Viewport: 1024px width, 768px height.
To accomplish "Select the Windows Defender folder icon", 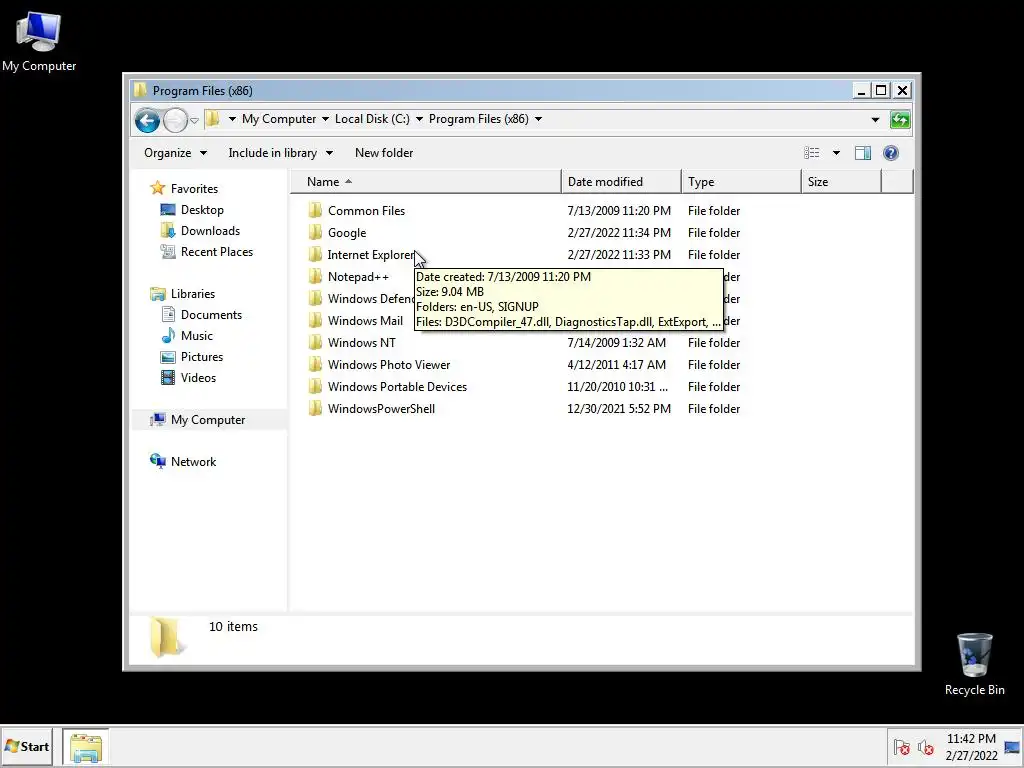I will click(x=315, y=298).
